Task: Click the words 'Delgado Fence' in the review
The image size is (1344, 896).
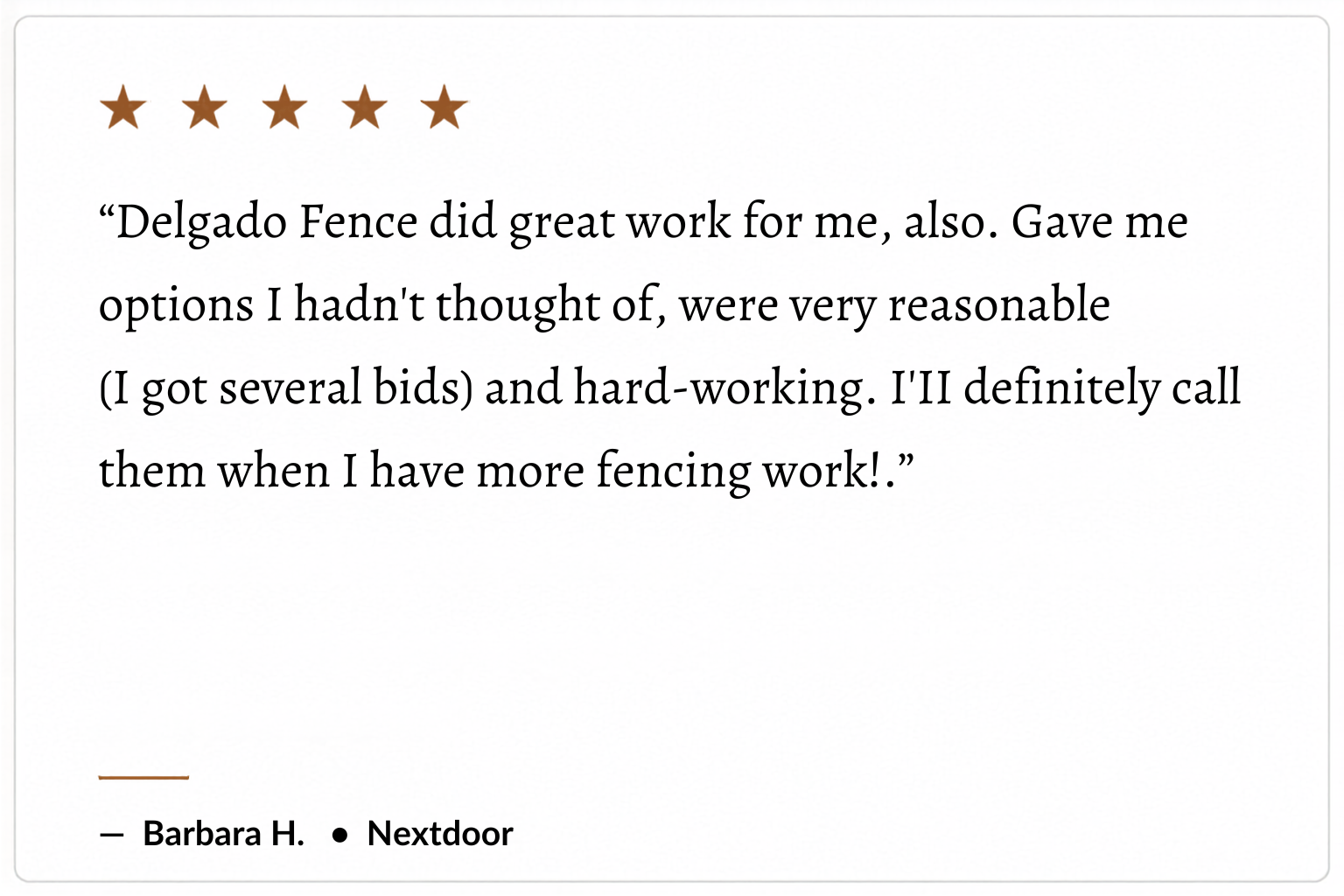Action: (x=267, y=222)
